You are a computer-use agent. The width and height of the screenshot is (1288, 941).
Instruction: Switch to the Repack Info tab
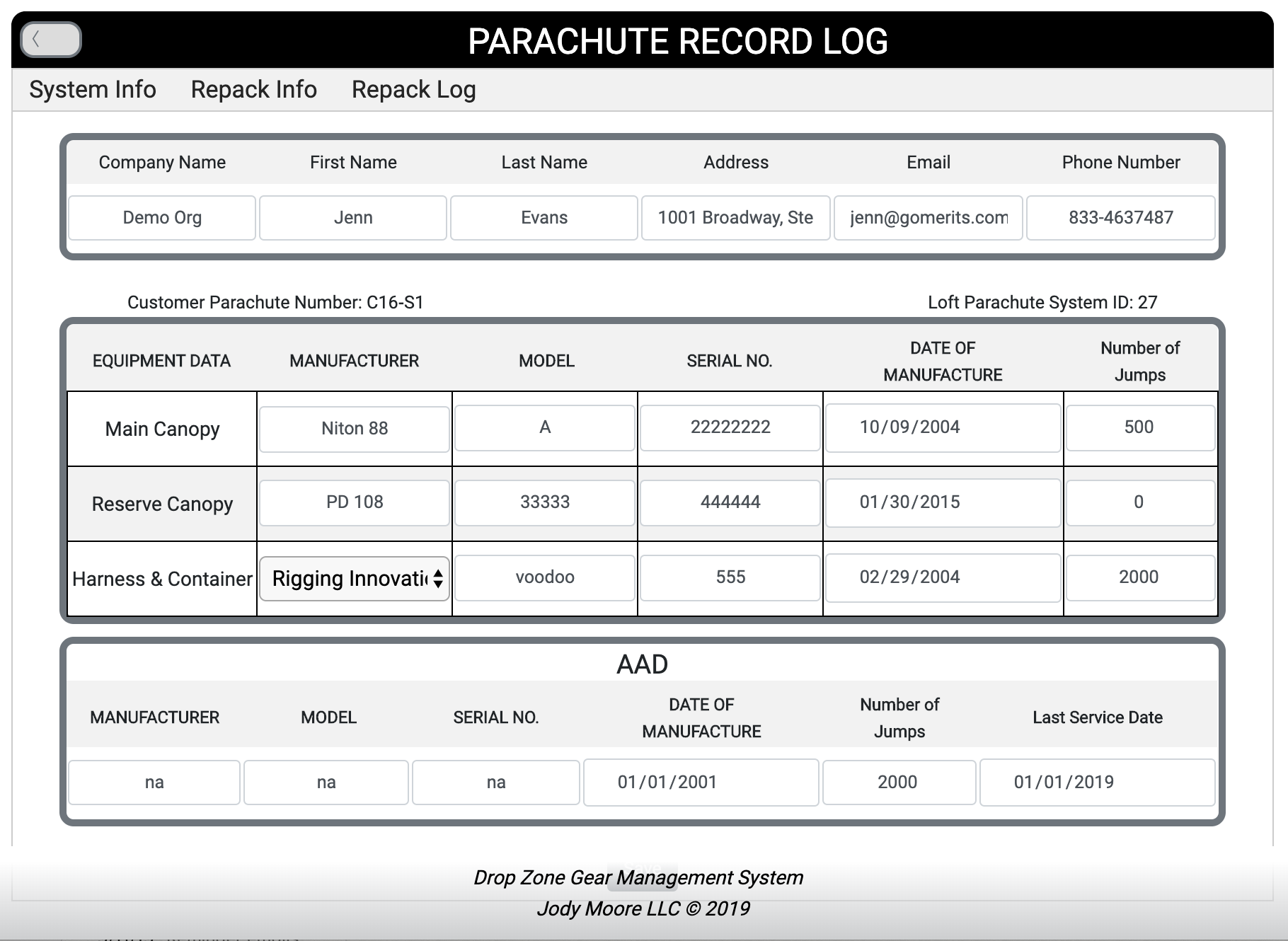coord(253,90)
